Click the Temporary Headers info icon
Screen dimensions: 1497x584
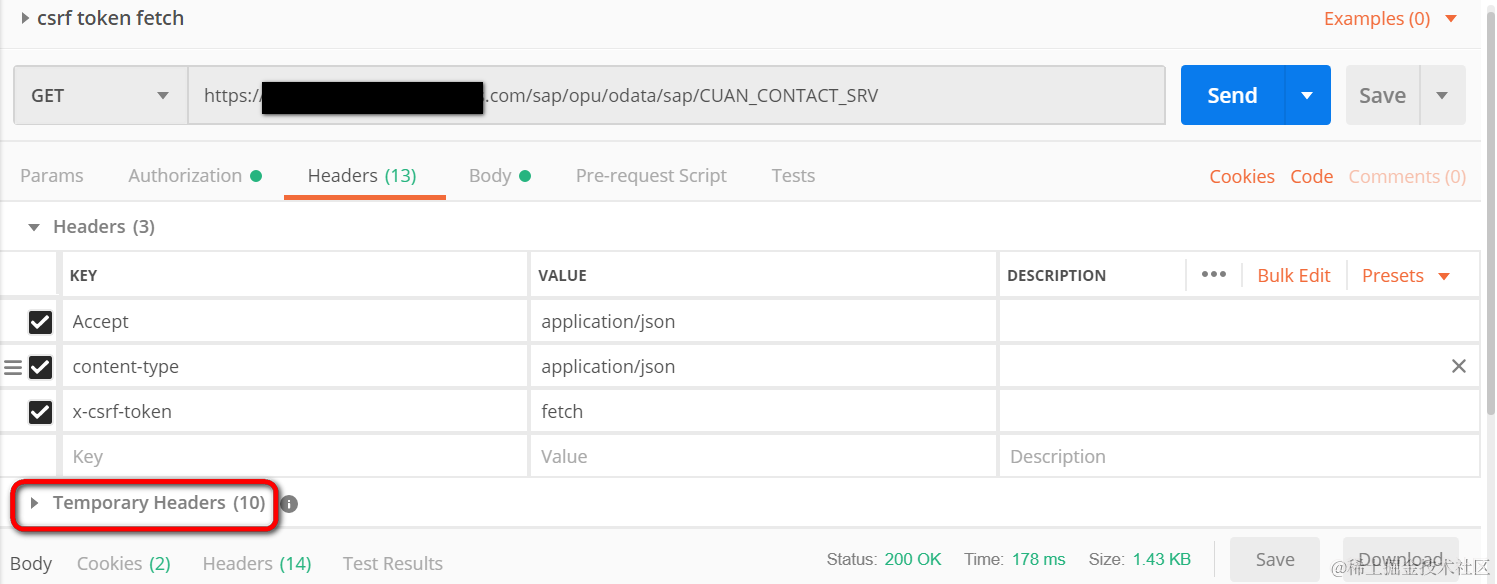[x=289, y=504]
